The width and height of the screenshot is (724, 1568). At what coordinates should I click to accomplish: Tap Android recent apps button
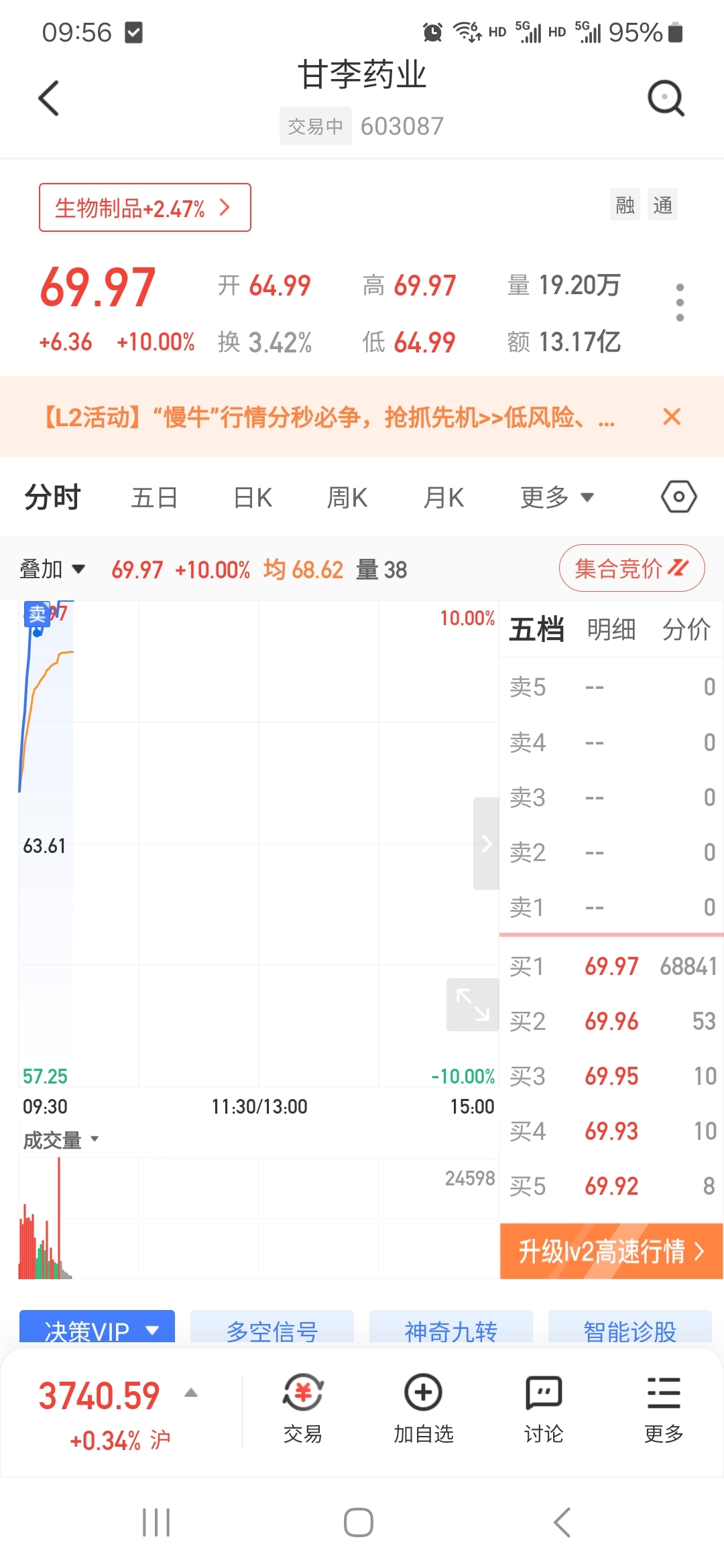click(156, 1522)
